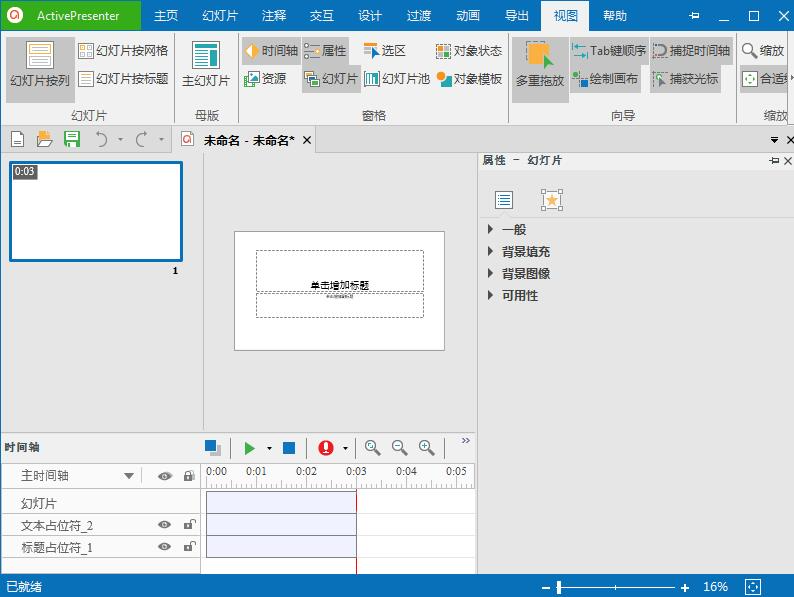The image size is (794, 597).
Task: Select the interactivity star tab icon
Action: (551, 200)
